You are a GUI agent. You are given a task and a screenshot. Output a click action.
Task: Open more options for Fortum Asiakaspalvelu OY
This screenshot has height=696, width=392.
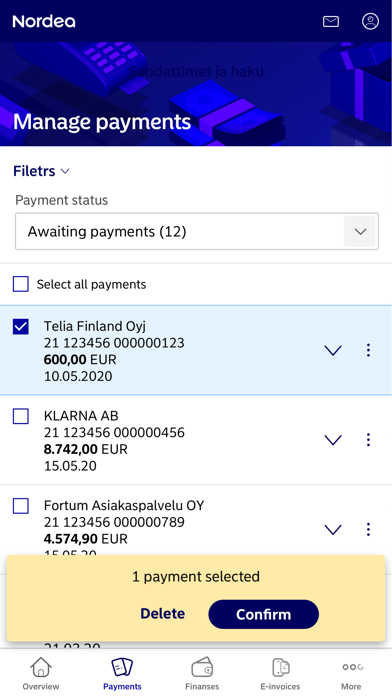(368, 529)
